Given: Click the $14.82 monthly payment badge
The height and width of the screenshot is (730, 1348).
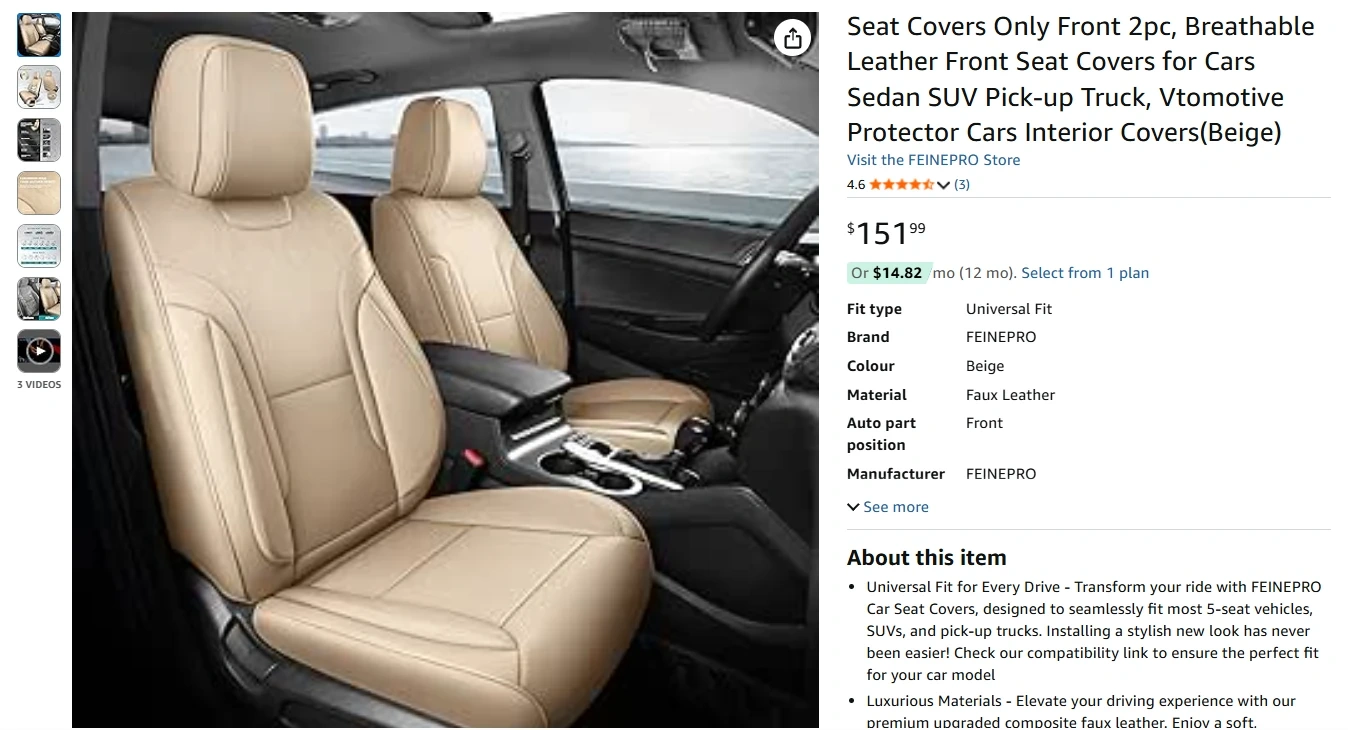Looking at the screenshot, I should click(887, 273).
